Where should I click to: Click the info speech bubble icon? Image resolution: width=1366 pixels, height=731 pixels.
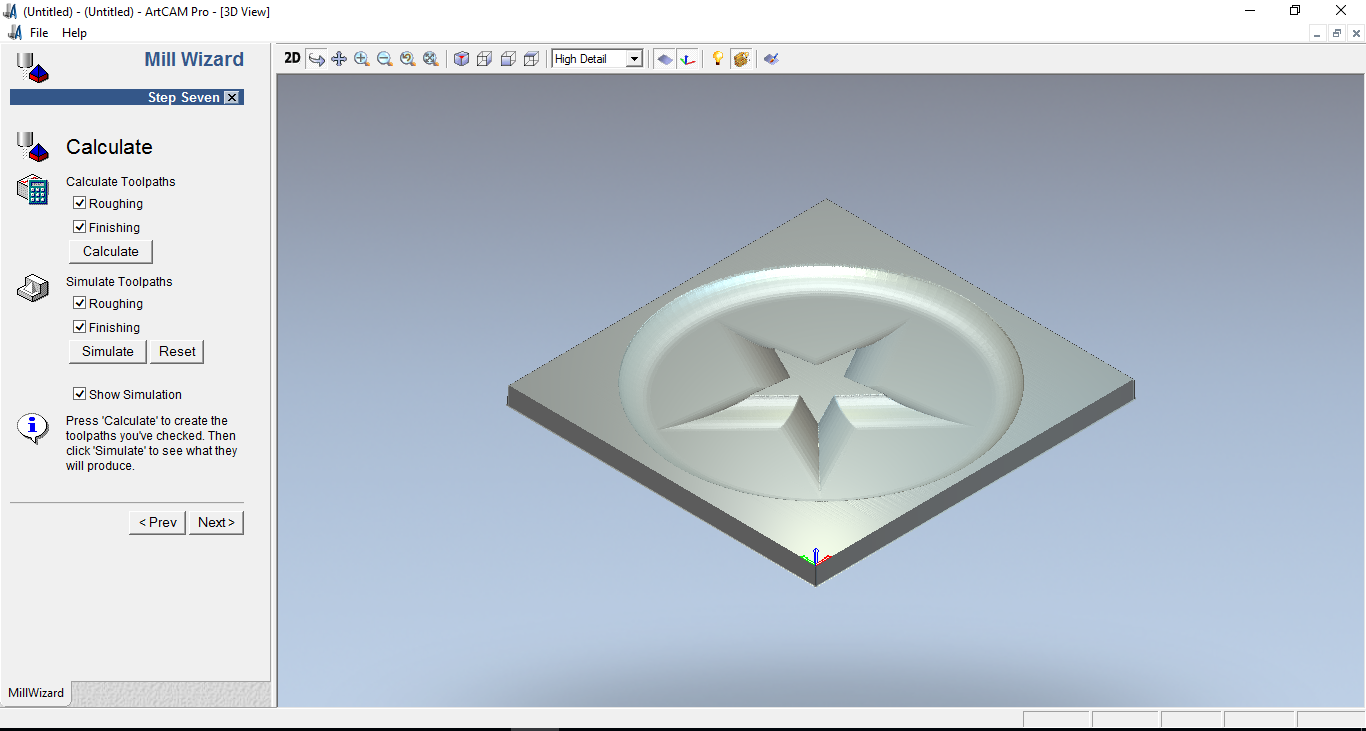pos(33,428)
